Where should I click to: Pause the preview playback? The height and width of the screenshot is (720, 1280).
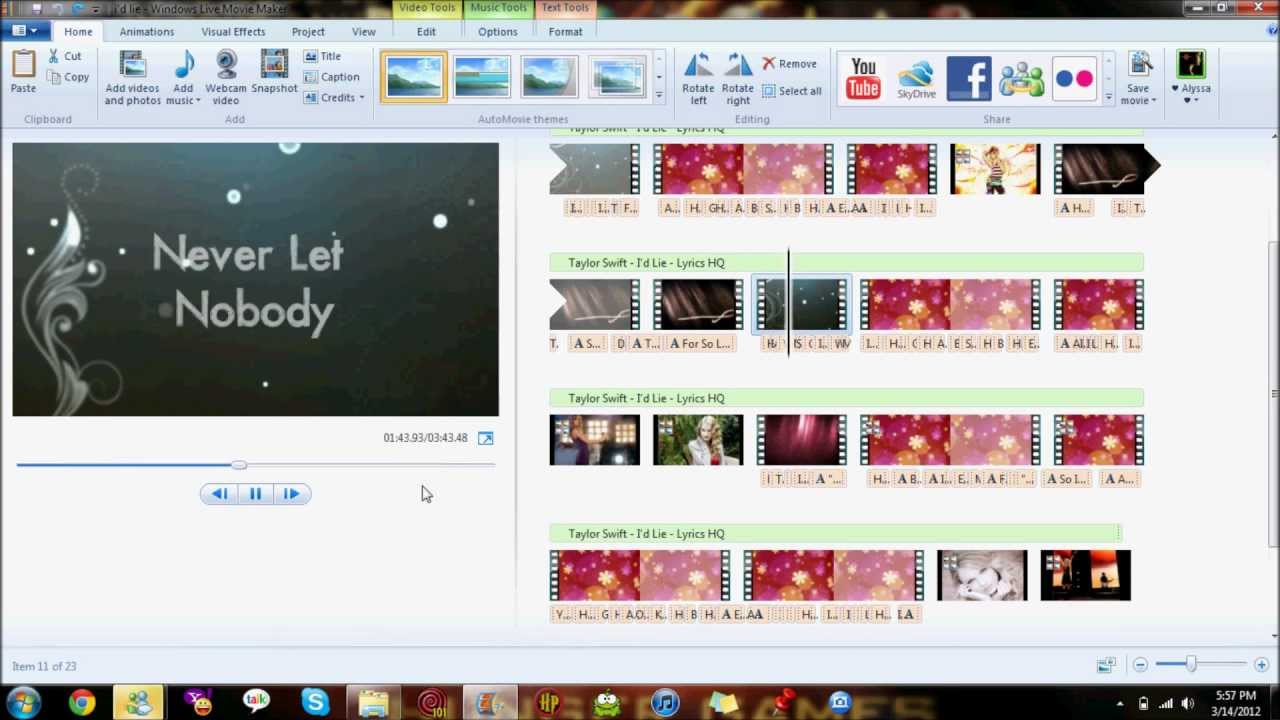pyautogui.click(x=255, y=493)
